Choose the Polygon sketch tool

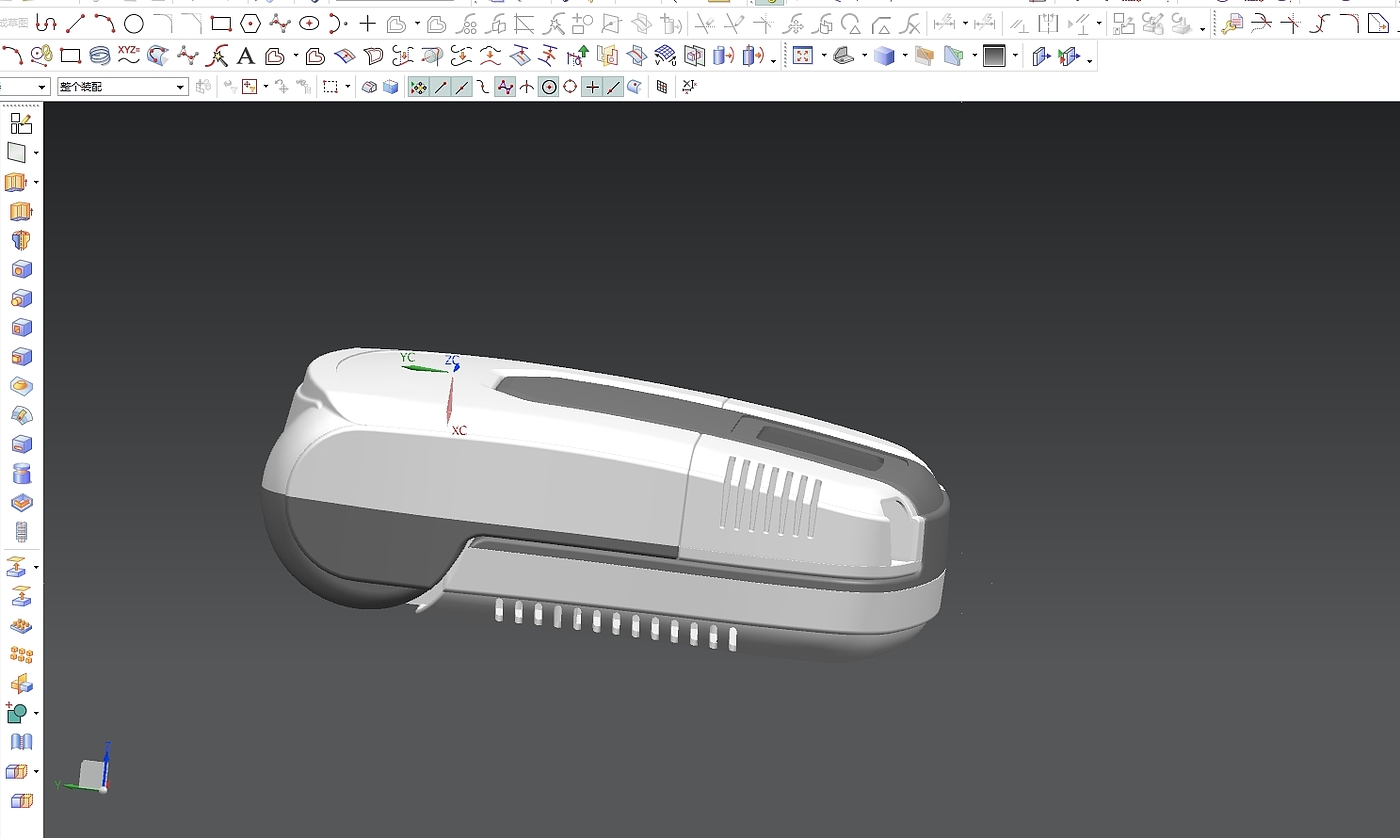[250, 23]
